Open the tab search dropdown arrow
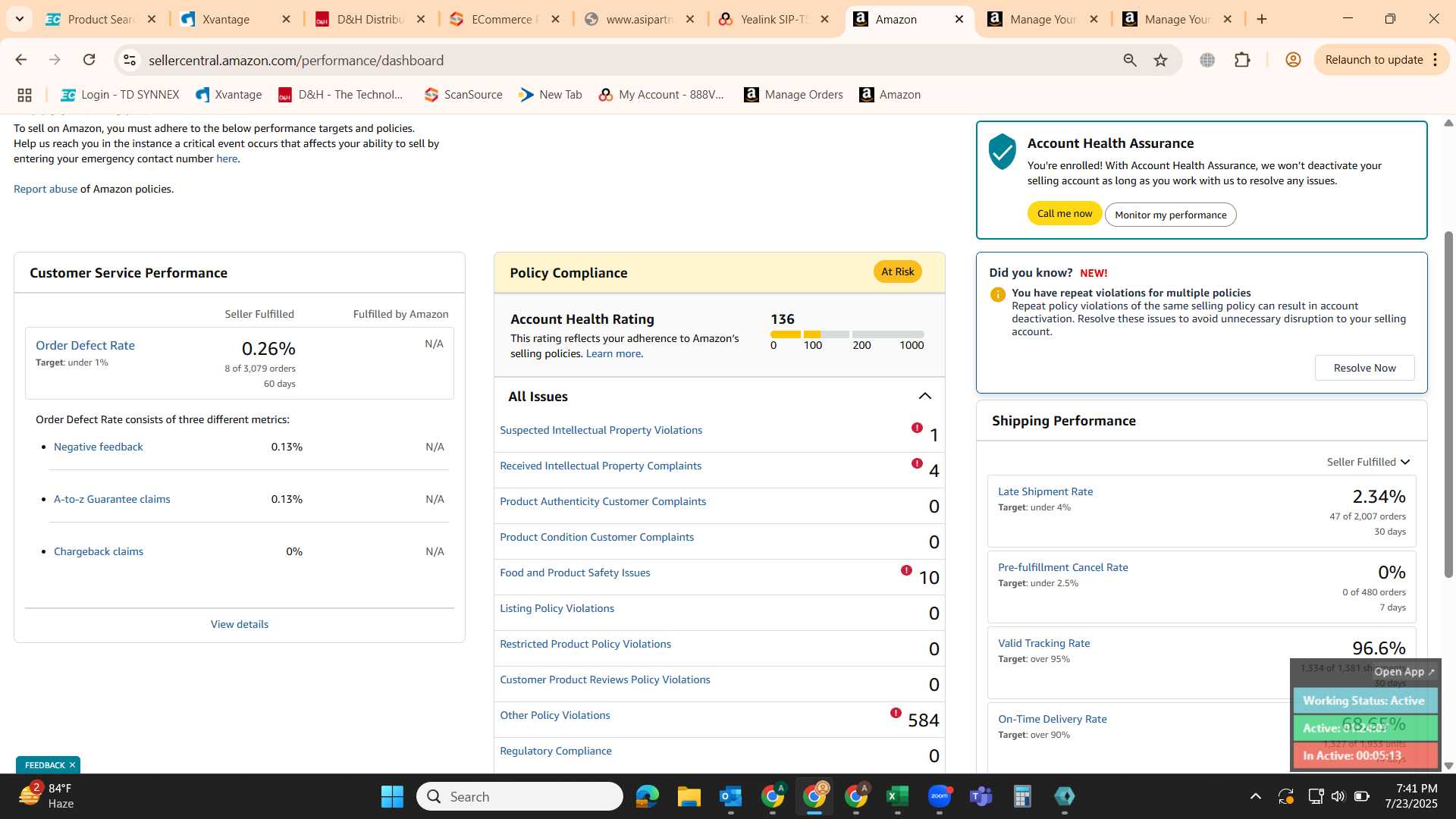Image resolution: width=1456 pixels, height=819 pixels. coord(19,19)
